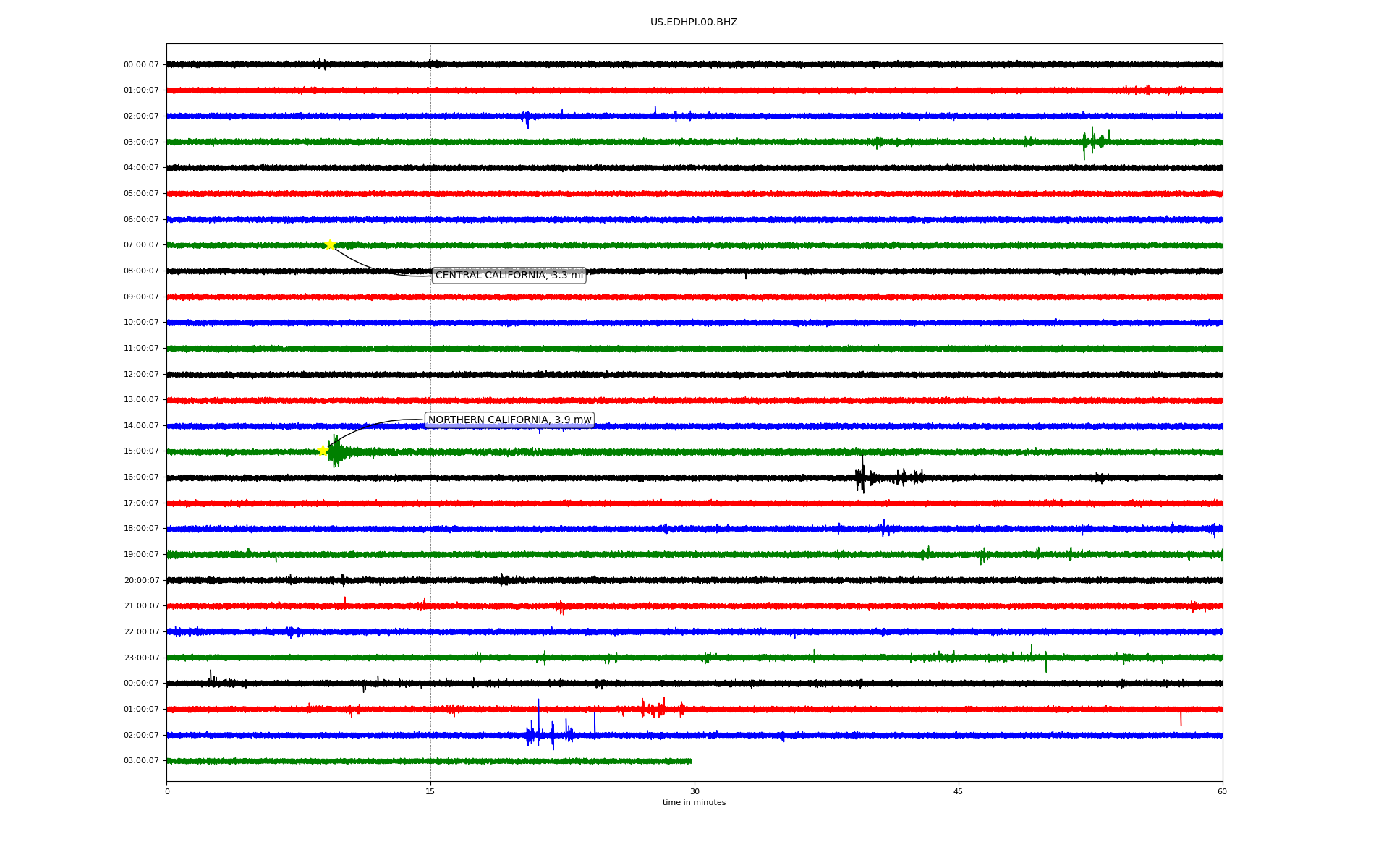Click the blue spike cluster on the last 02:00:07 trace
Image resolution: width=1389 pixels, height=868 pixels.
pos(550,734)
